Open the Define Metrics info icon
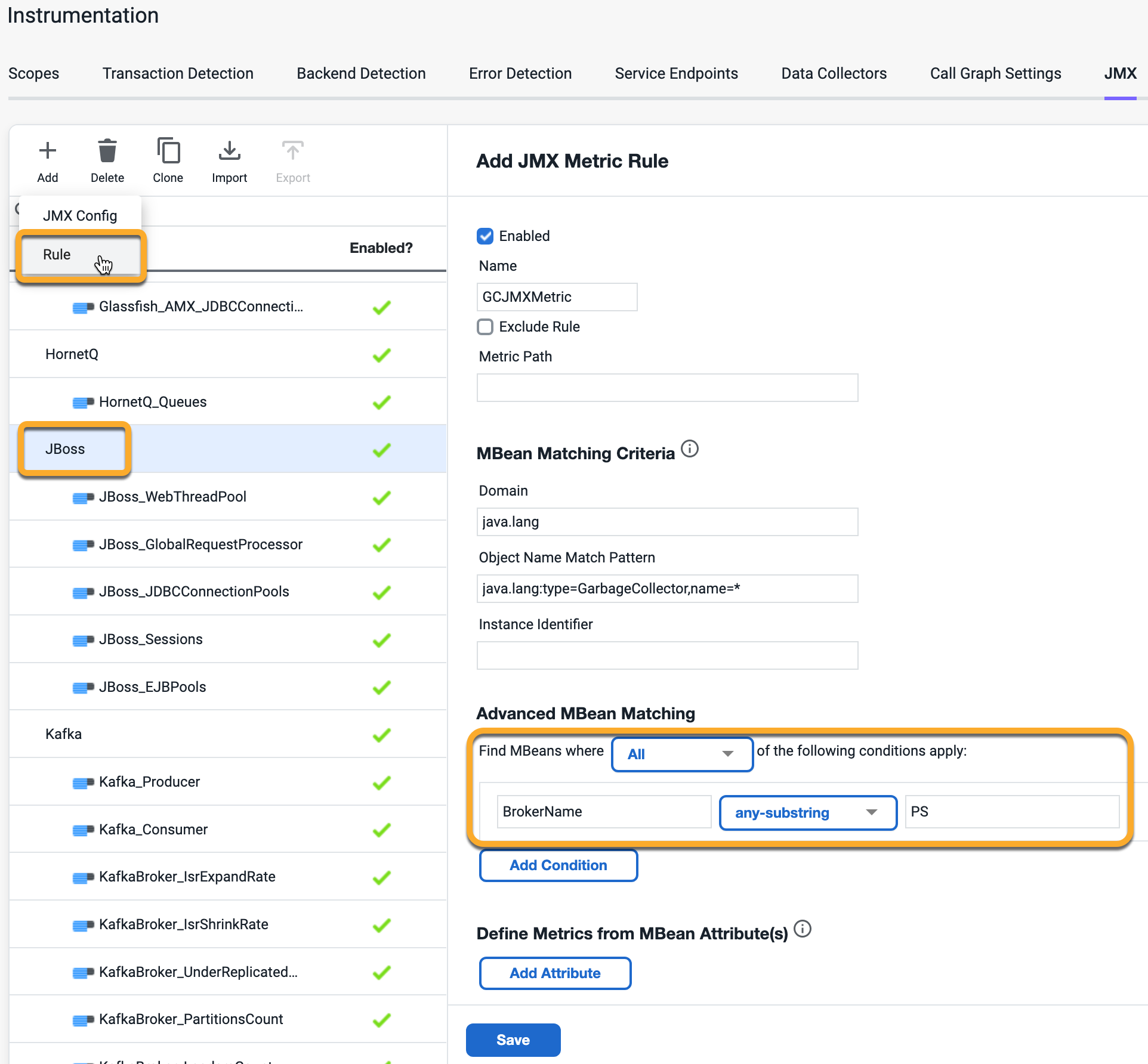 (x=803, y=929)
